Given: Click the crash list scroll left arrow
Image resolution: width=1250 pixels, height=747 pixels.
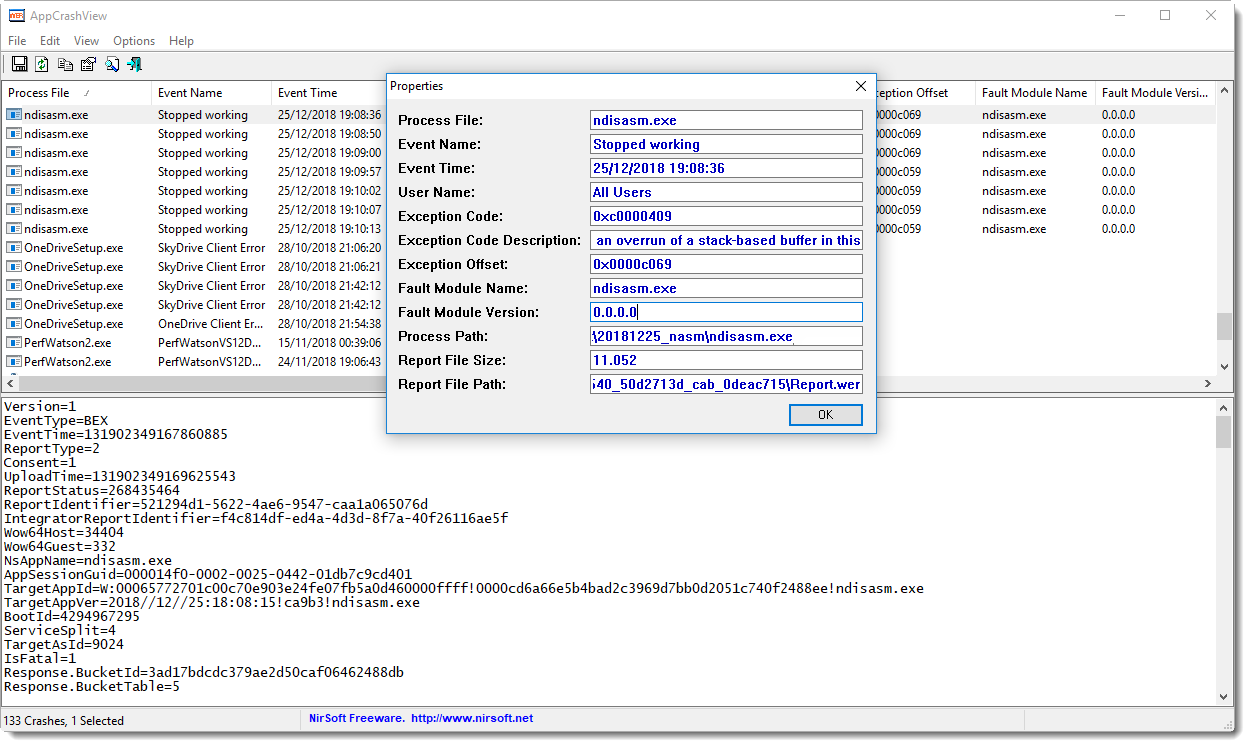Looking at the screenshot, I should pos(10,384).
